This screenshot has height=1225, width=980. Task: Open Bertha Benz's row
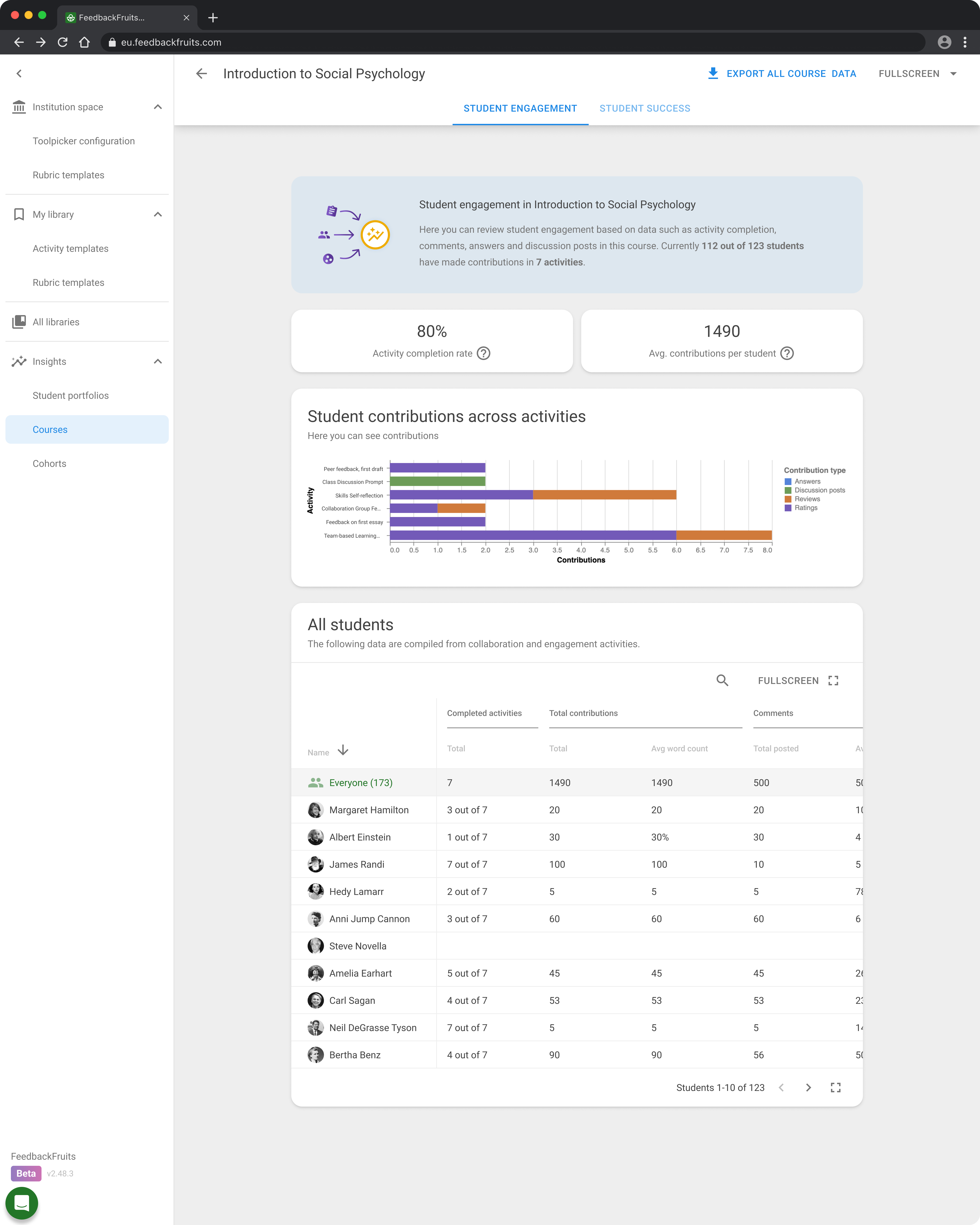(x=577, y=1055)
